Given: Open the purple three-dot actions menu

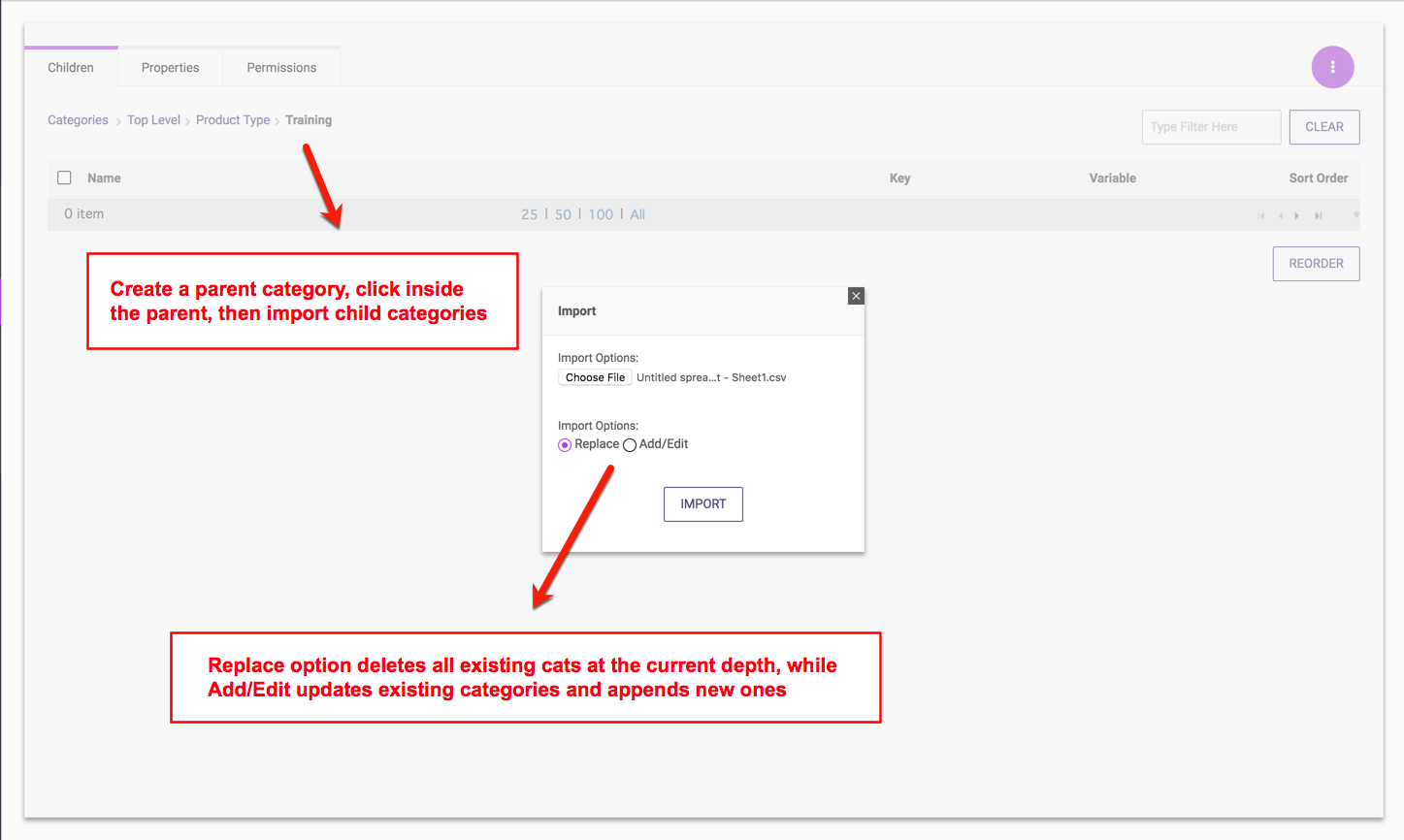Looking at the screenshot, I should pos(1332,67).
